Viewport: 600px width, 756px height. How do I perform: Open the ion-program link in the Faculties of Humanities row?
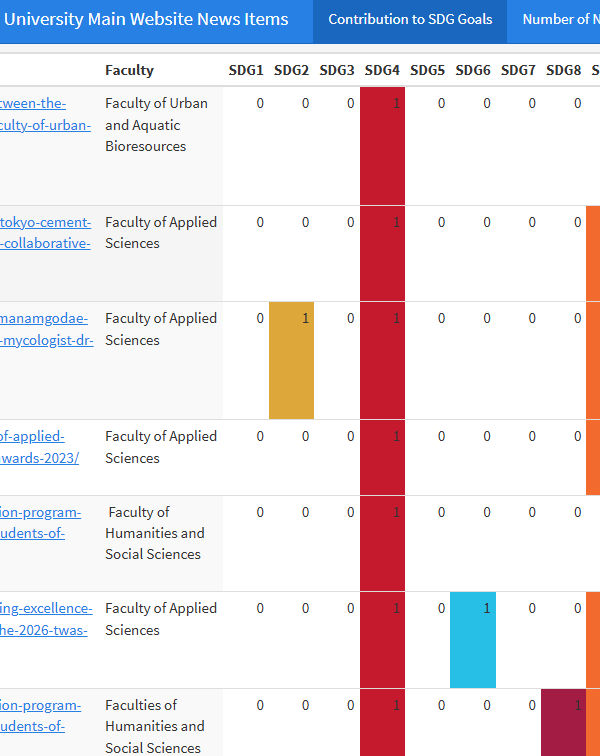[x=40, y=716]
